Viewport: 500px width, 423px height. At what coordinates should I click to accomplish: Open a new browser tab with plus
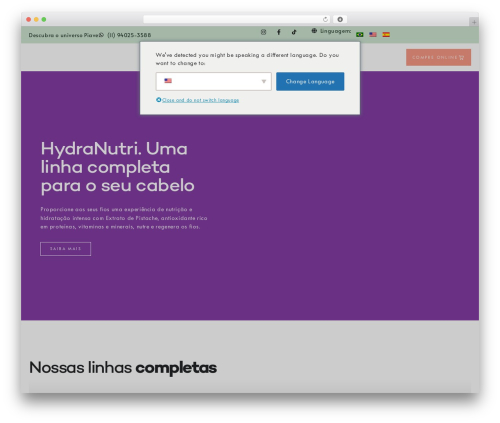click(x=474, y=22)
